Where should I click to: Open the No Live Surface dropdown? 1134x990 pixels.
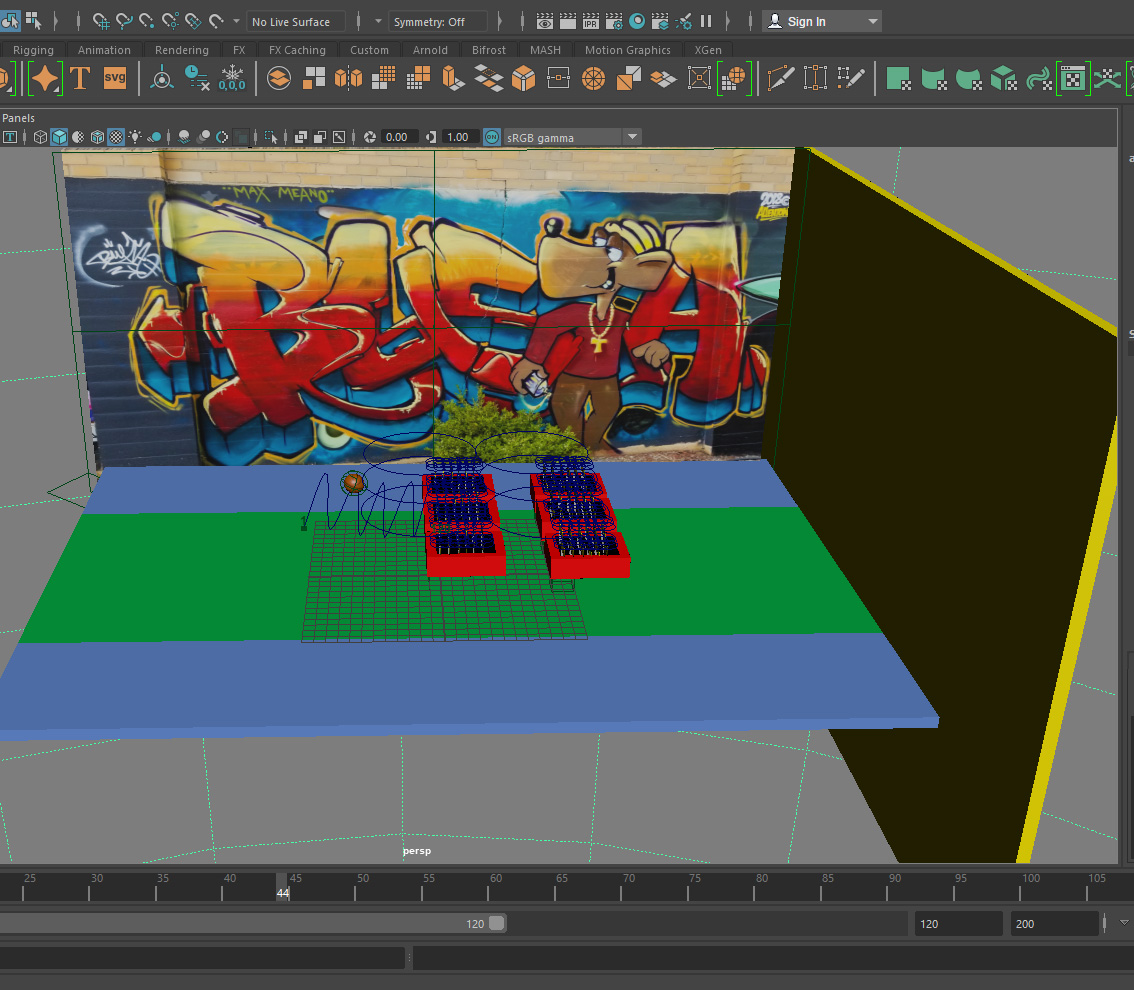[297, 22]
